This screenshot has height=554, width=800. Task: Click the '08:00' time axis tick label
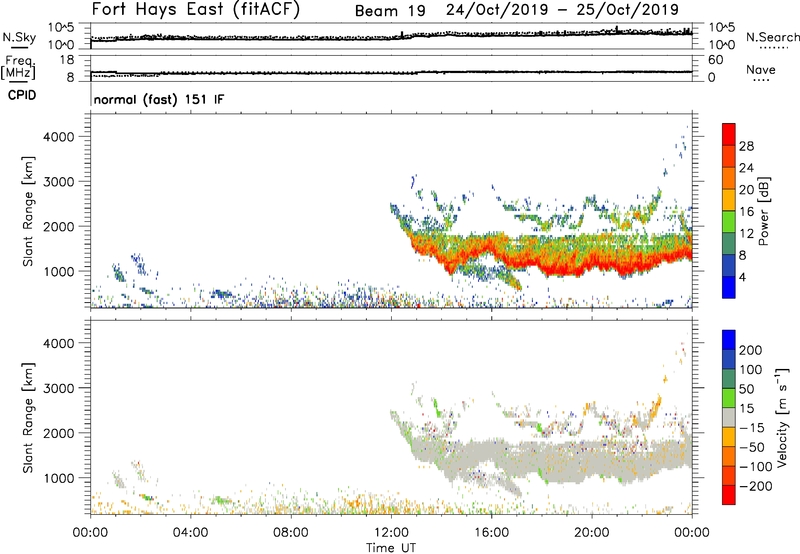tap(290, 533)
